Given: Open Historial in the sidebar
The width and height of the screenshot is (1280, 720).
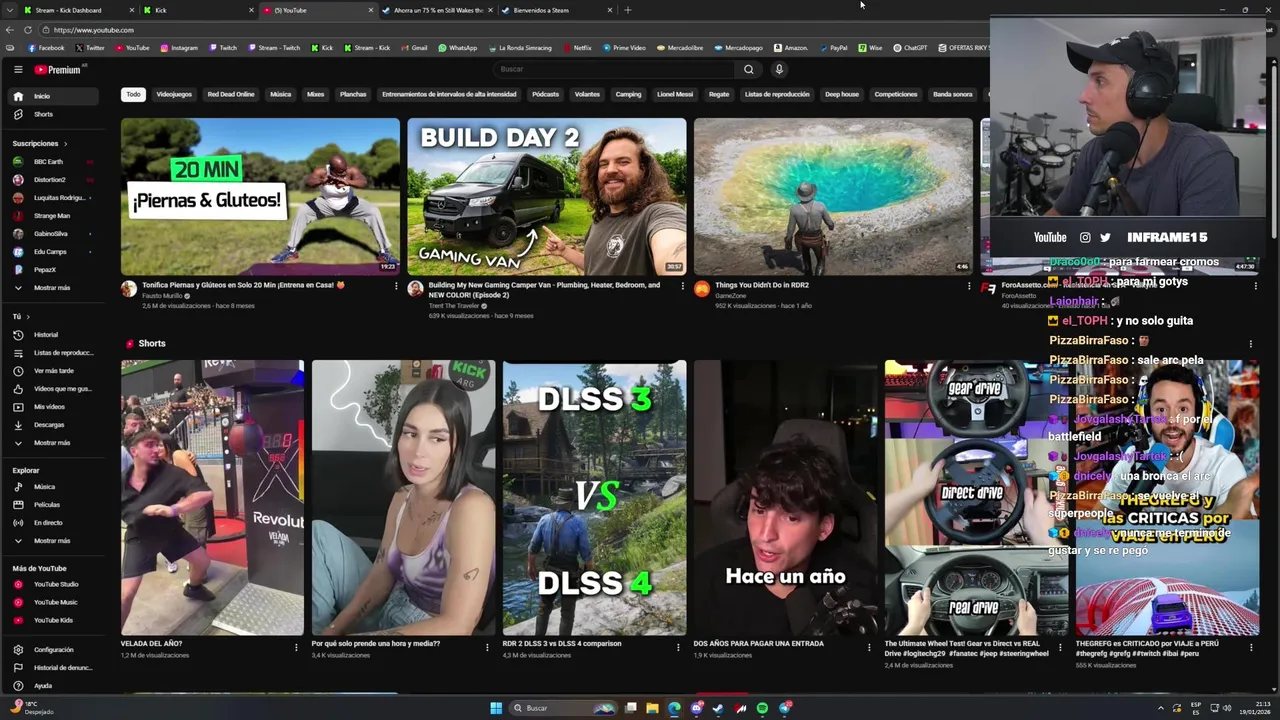Looking at the screenshot, I should click(x=55, y=334).
